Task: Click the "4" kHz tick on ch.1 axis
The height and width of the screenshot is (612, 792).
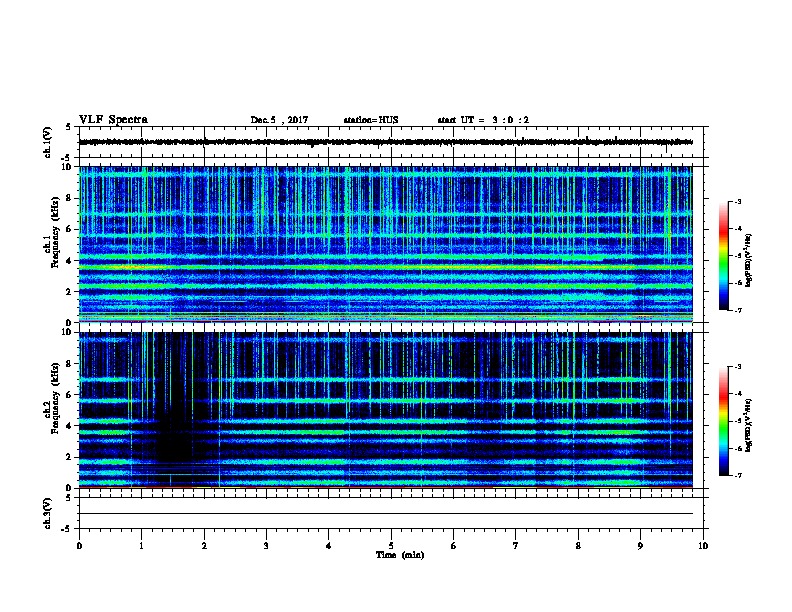Action: coord(69,261)
